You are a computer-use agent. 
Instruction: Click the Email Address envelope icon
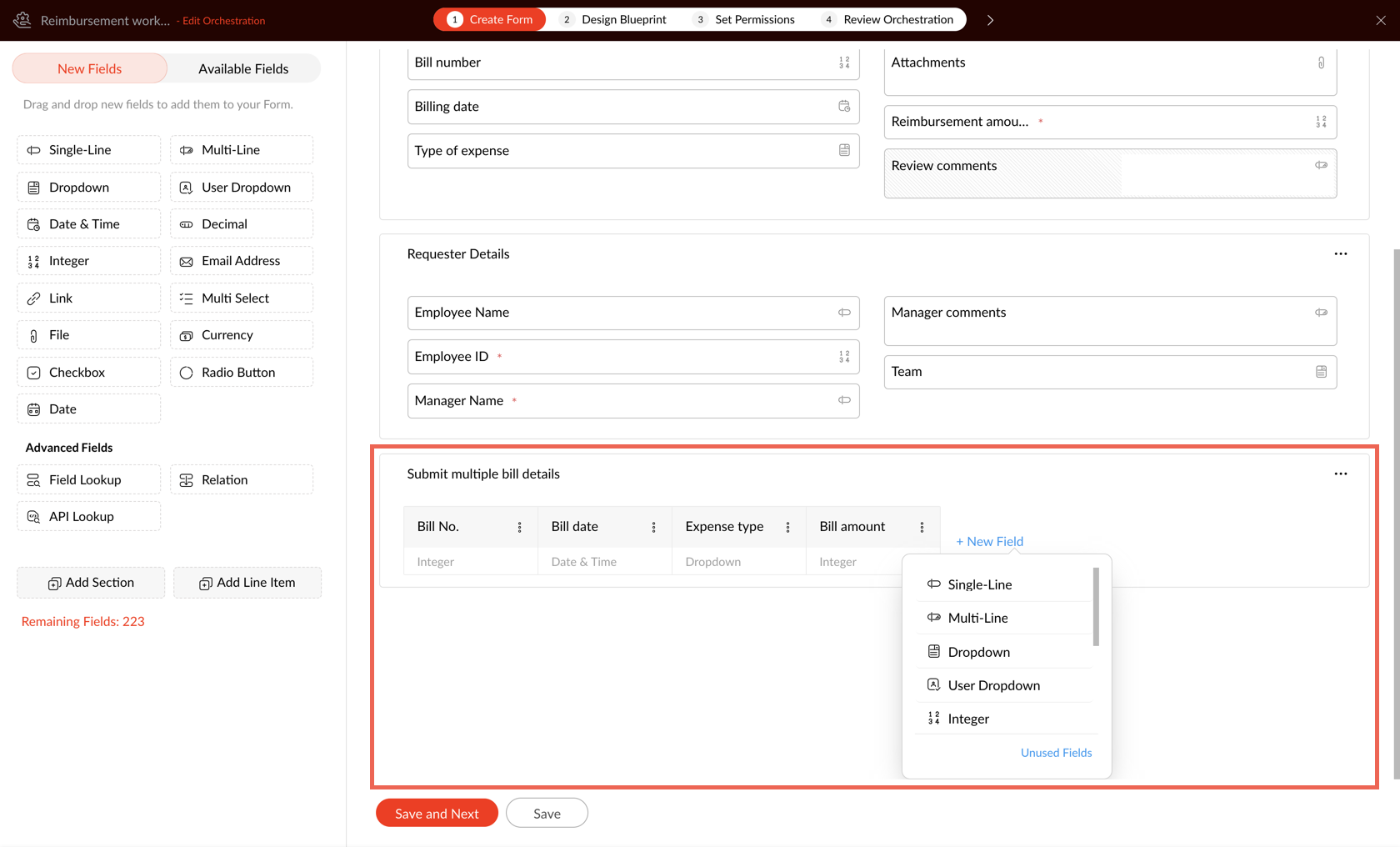coord(186,261)
